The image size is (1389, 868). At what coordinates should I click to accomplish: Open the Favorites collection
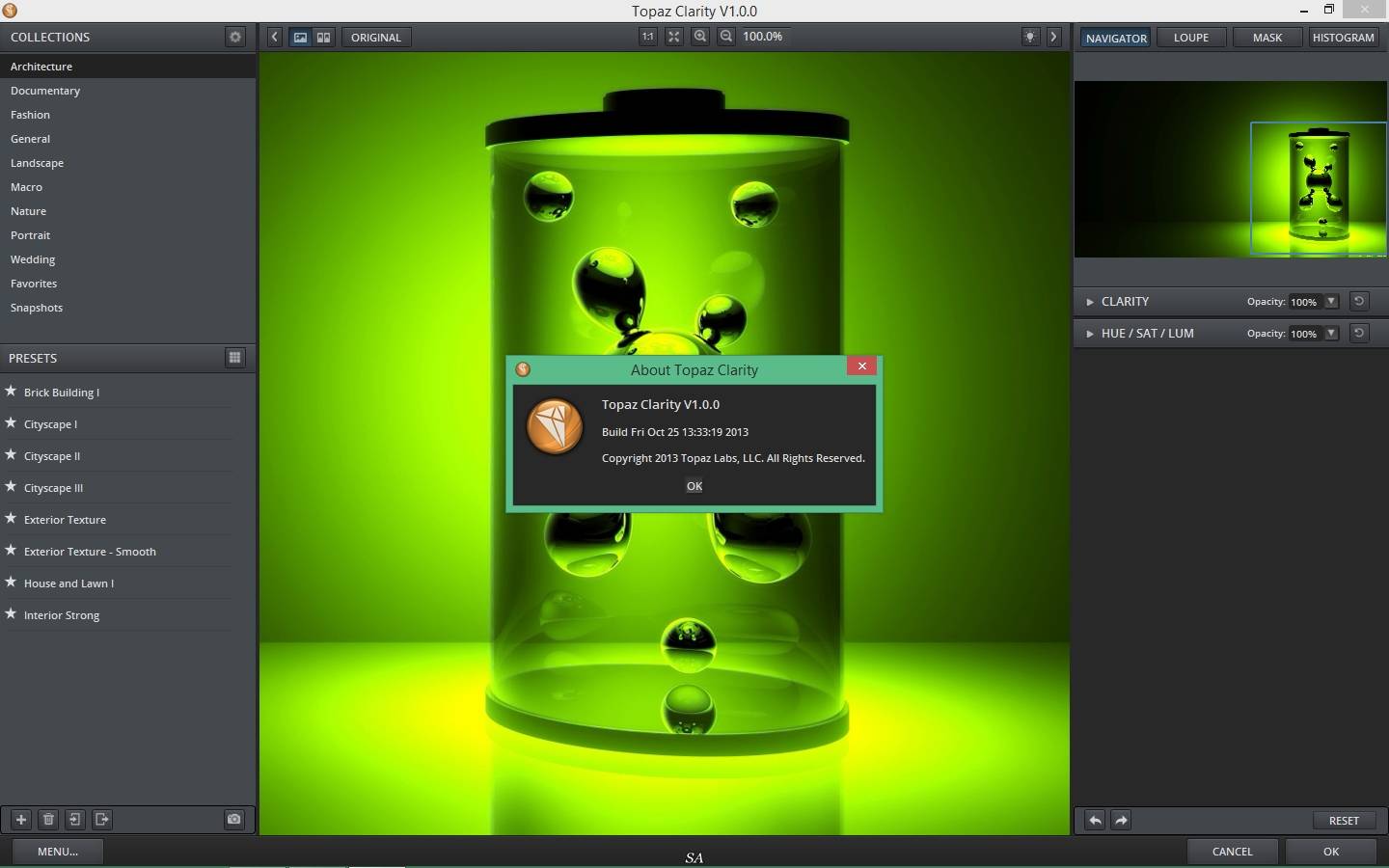click(127, 284)
